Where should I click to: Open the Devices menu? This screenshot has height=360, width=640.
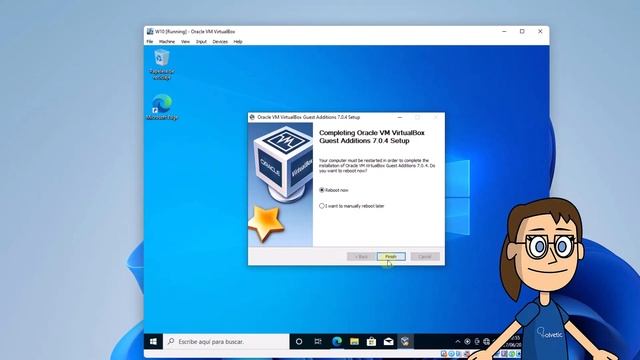pyautogui.click(x=220, y=42)
